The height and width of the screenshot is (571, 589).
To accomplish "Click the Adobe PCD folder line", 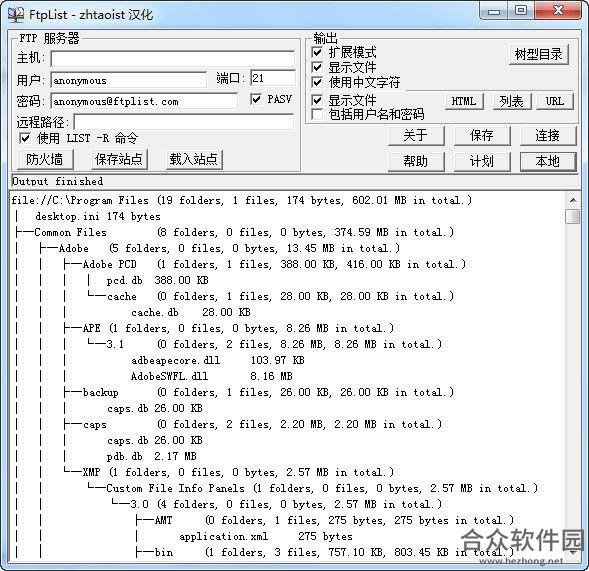I will (x=274, y=264).
